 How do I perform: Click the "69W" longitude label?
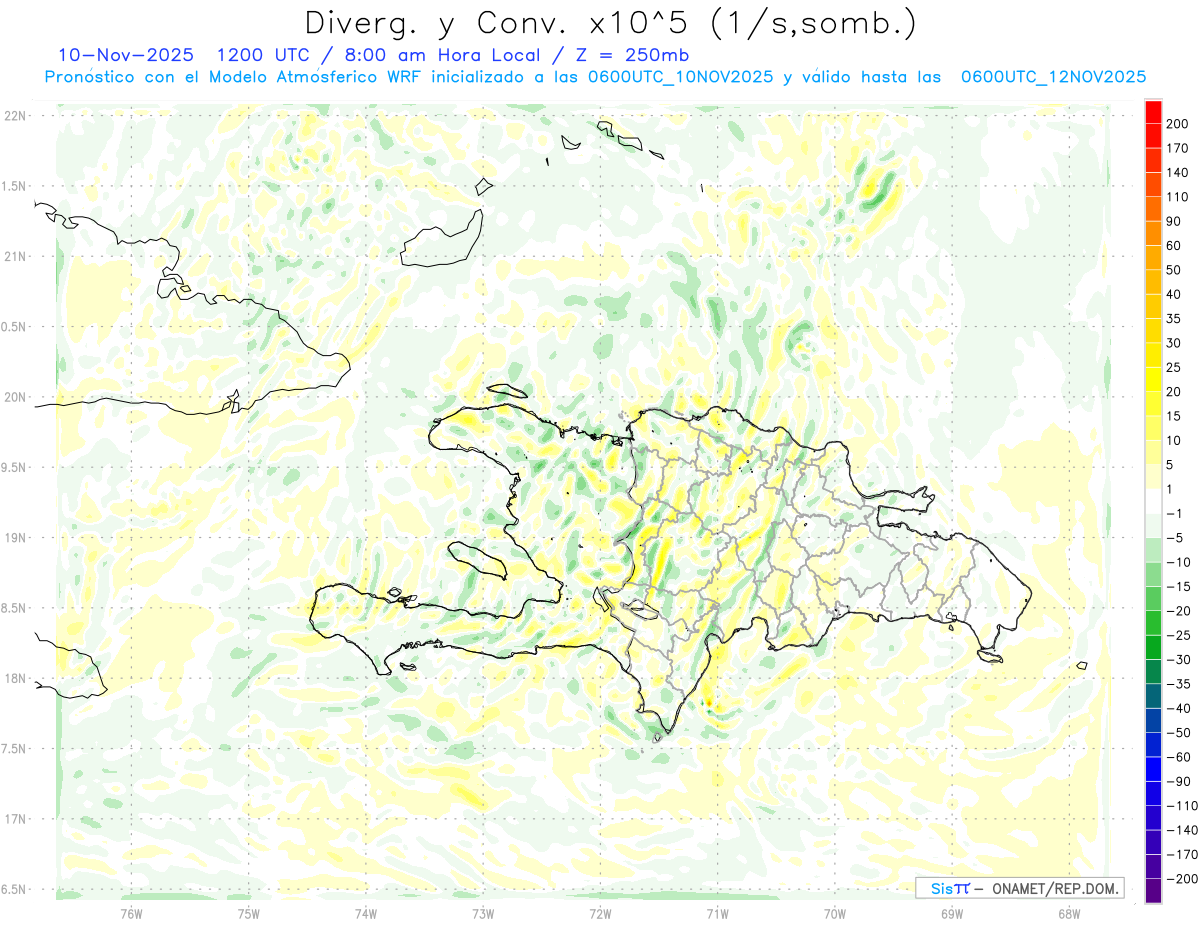[x=952, y=913]
